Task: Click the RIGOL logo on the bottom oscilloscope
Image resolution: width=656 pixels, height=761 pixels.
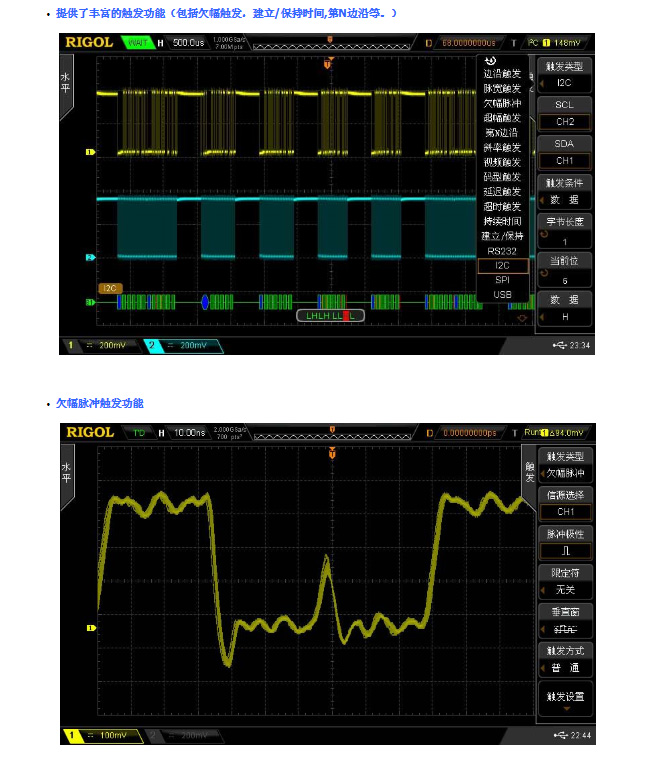Action: 89,432
